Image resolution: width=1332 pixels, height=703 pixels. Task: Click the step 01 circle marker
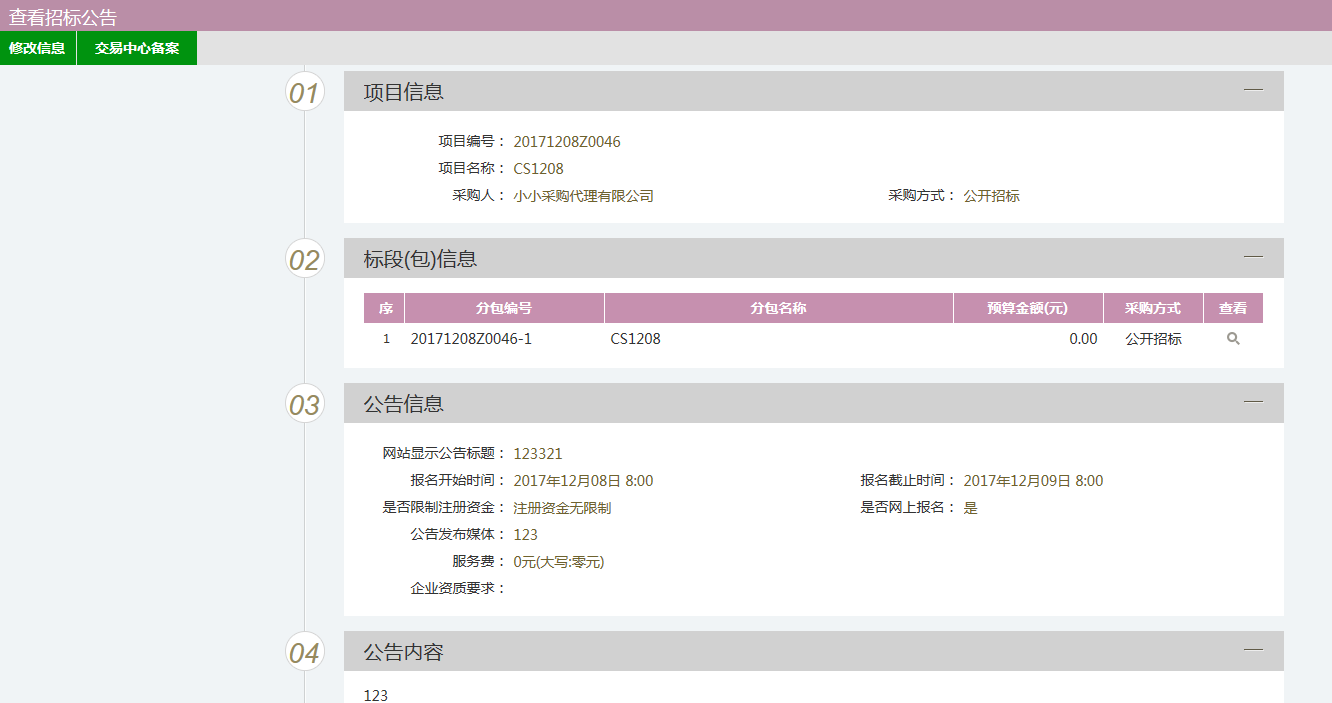[304, 93]
